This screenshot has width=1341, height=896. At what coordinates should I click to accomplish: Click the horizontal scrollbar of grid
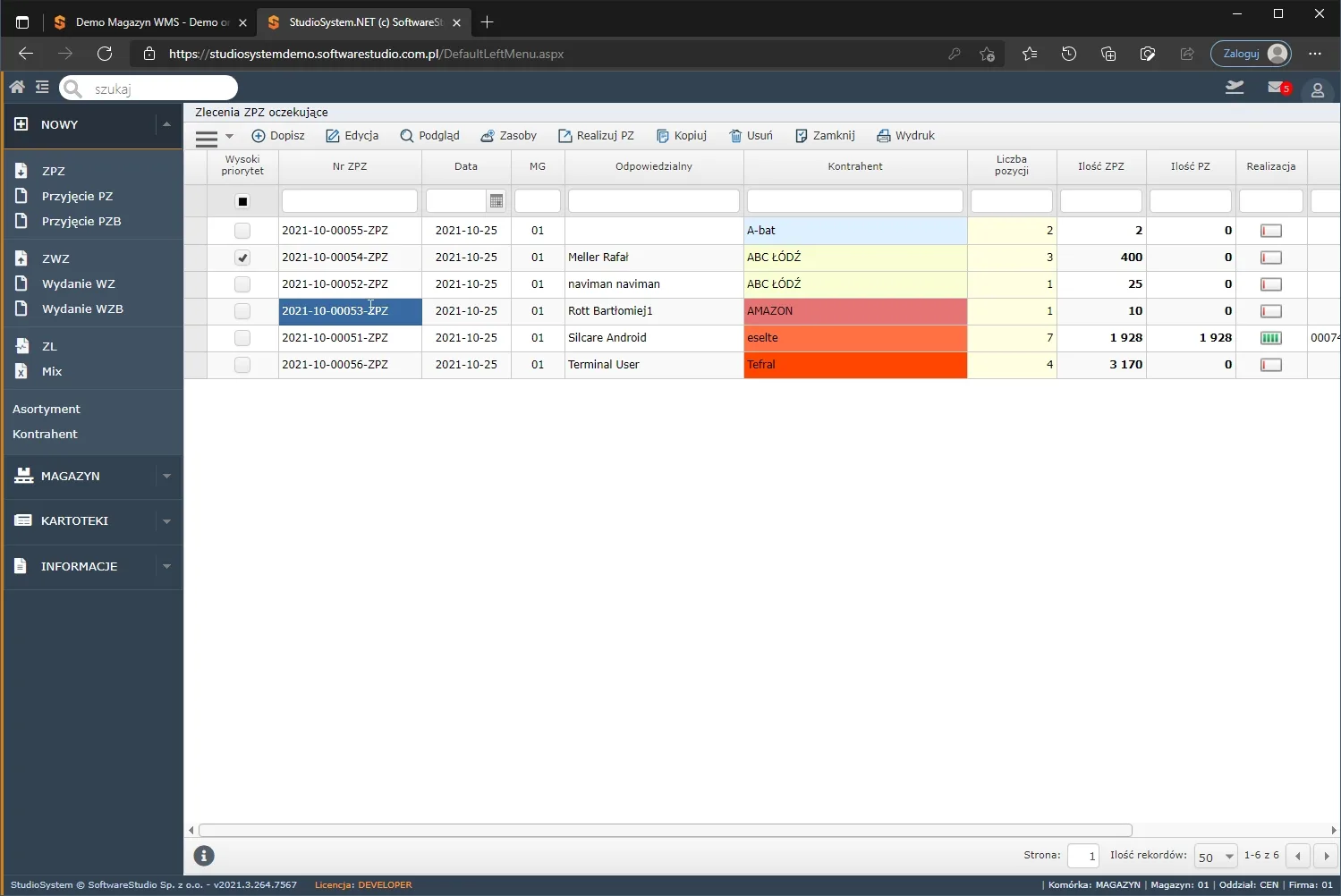click(x=666, y=830)
